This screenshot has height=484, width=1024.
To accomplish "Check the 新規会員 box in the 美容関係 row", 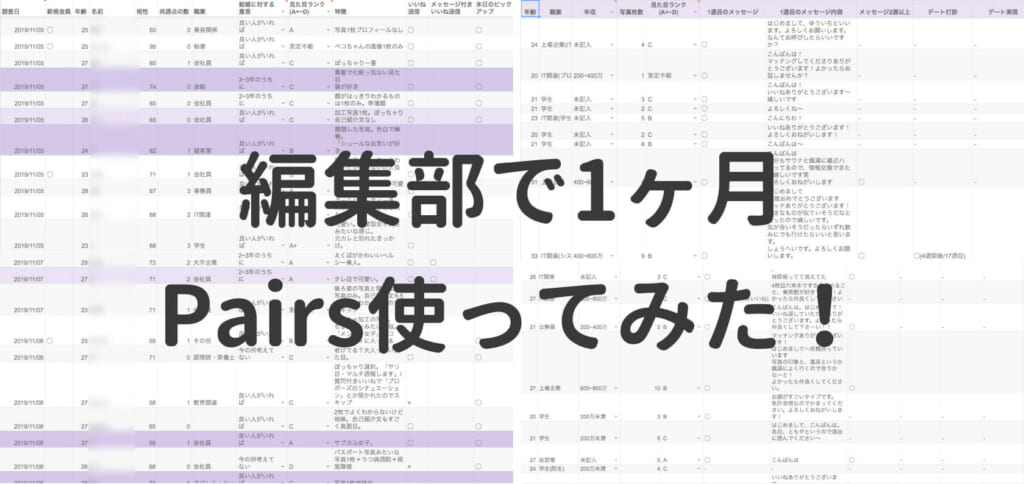I will pos(50,31).
